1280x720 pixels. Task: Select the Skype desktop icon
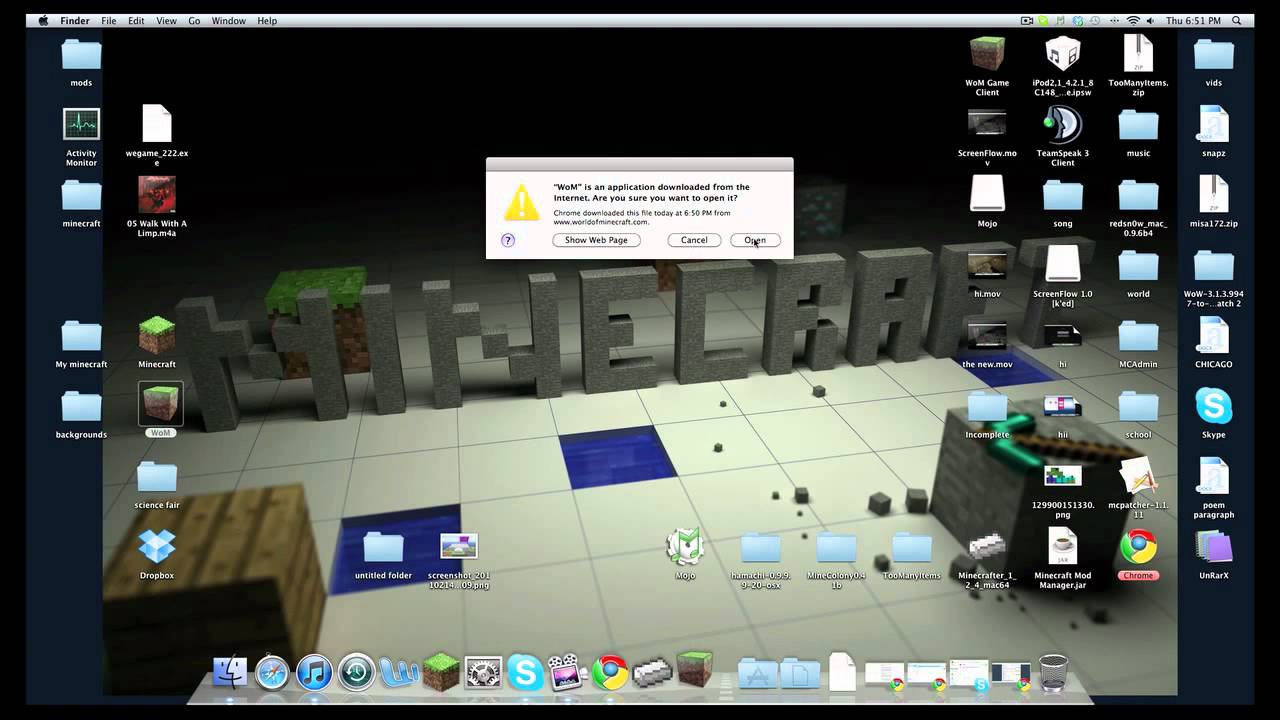point(1214,407)
